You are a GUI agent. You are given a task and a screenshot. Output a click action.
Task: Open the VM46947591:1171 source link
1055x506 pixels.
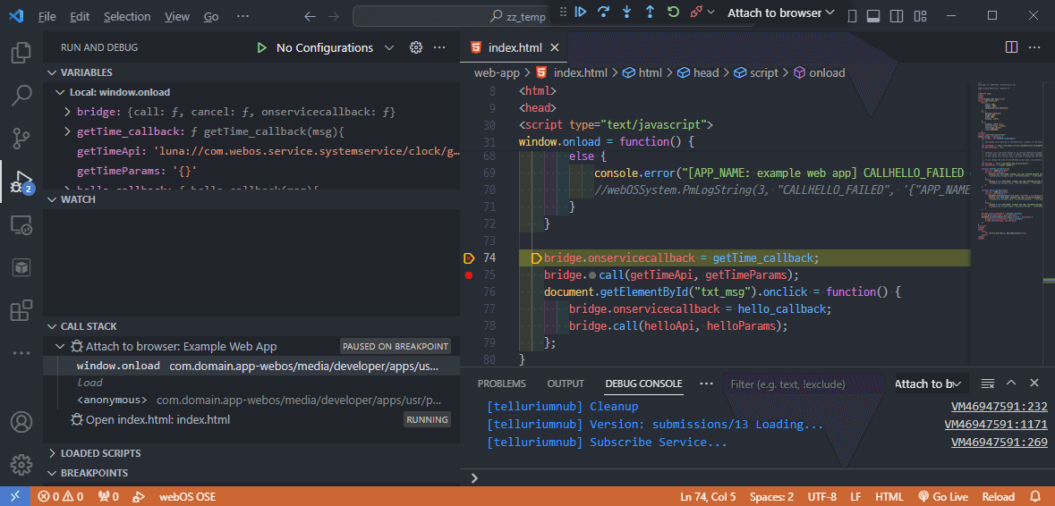point(996,425)
